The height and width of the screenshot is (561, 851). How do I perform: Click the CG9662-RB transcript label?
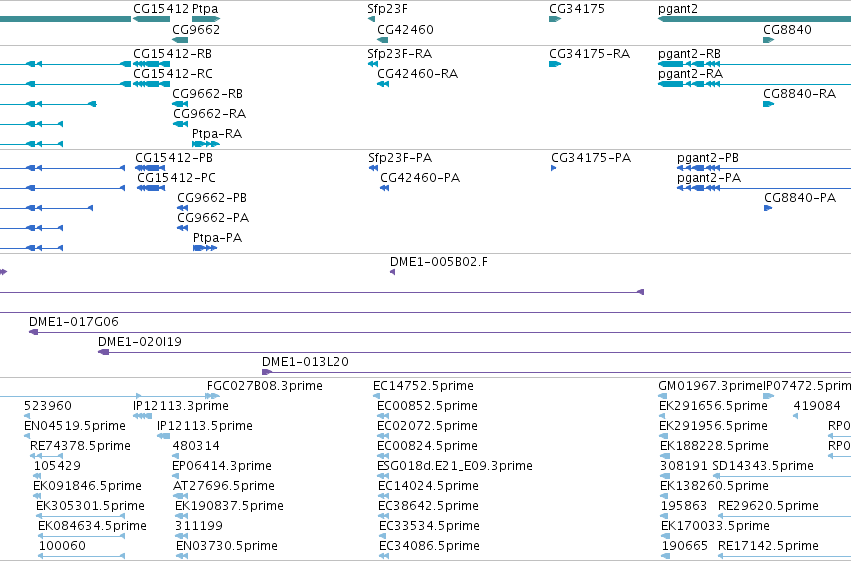click(x=207, y=93)
